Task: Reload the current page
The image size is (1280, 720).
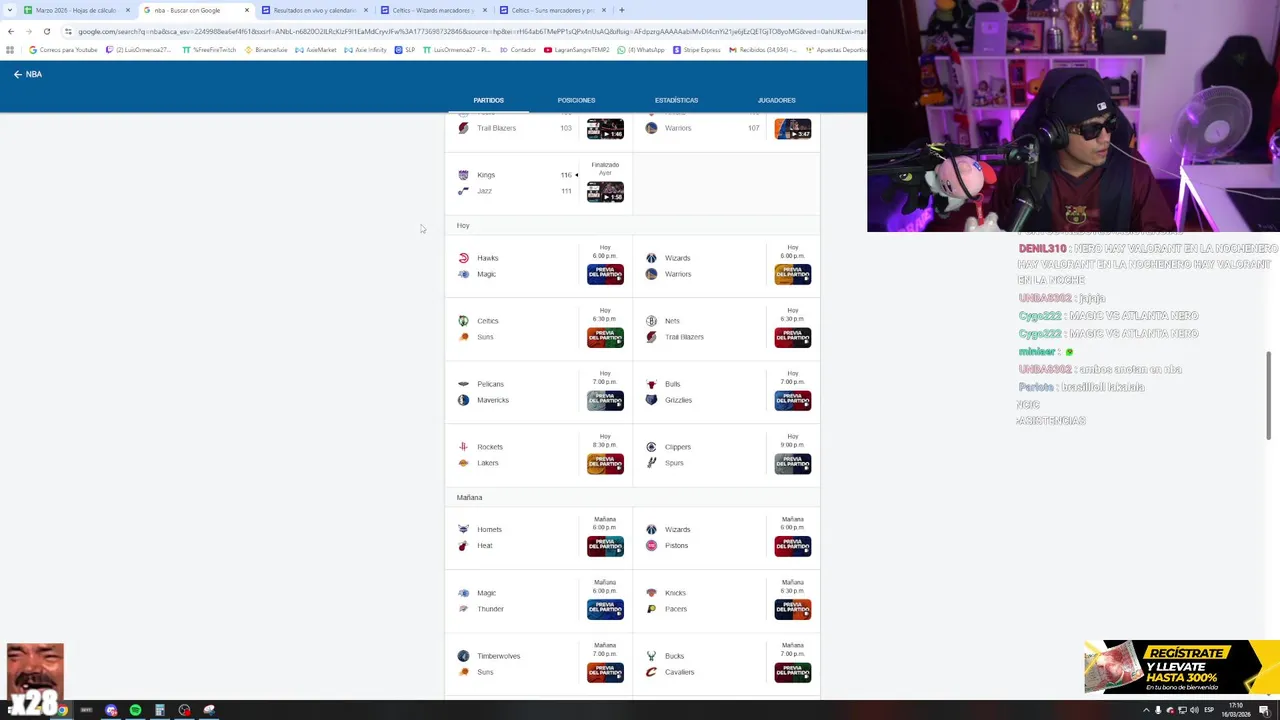Action: (46, 31)
